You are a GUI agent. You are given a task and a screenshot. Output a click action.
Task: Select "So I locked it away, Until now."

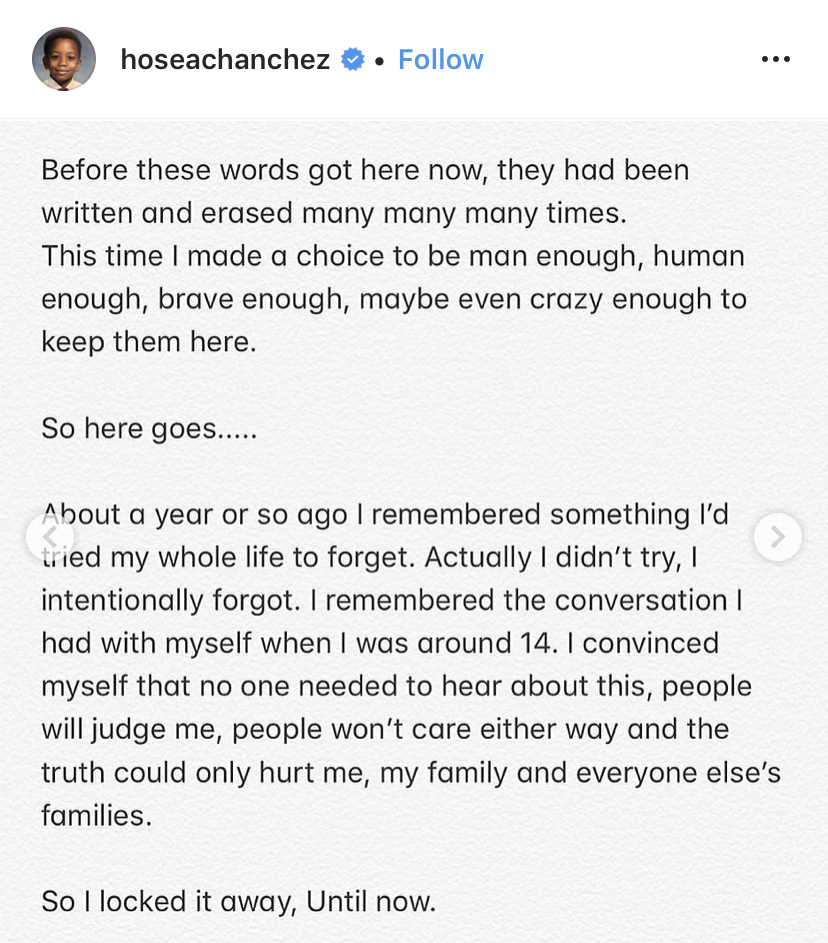pyautogui.click(x=239, y=902)
